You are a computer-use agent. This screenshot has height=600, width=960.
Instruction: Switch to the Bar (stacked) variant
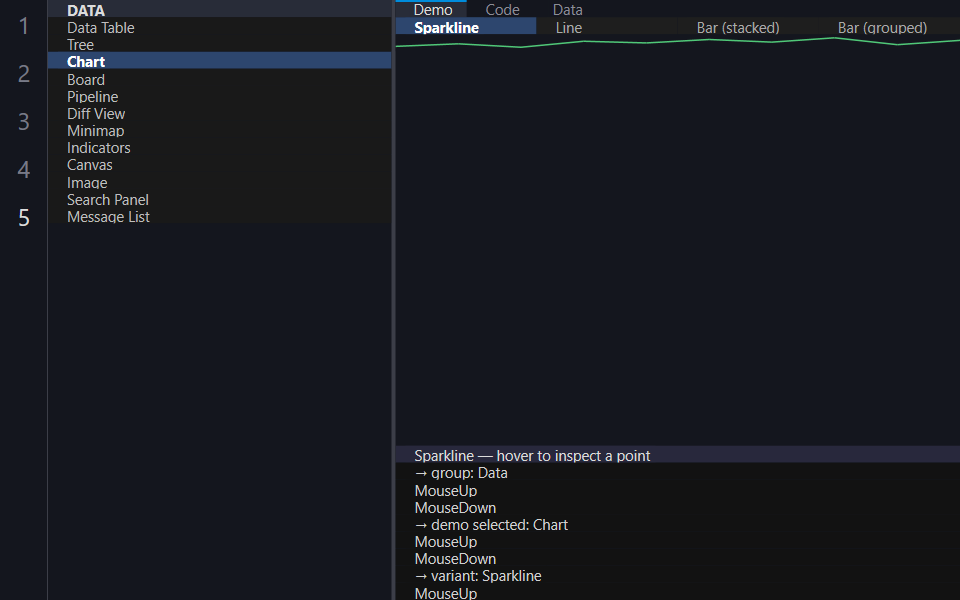[748, 27]
